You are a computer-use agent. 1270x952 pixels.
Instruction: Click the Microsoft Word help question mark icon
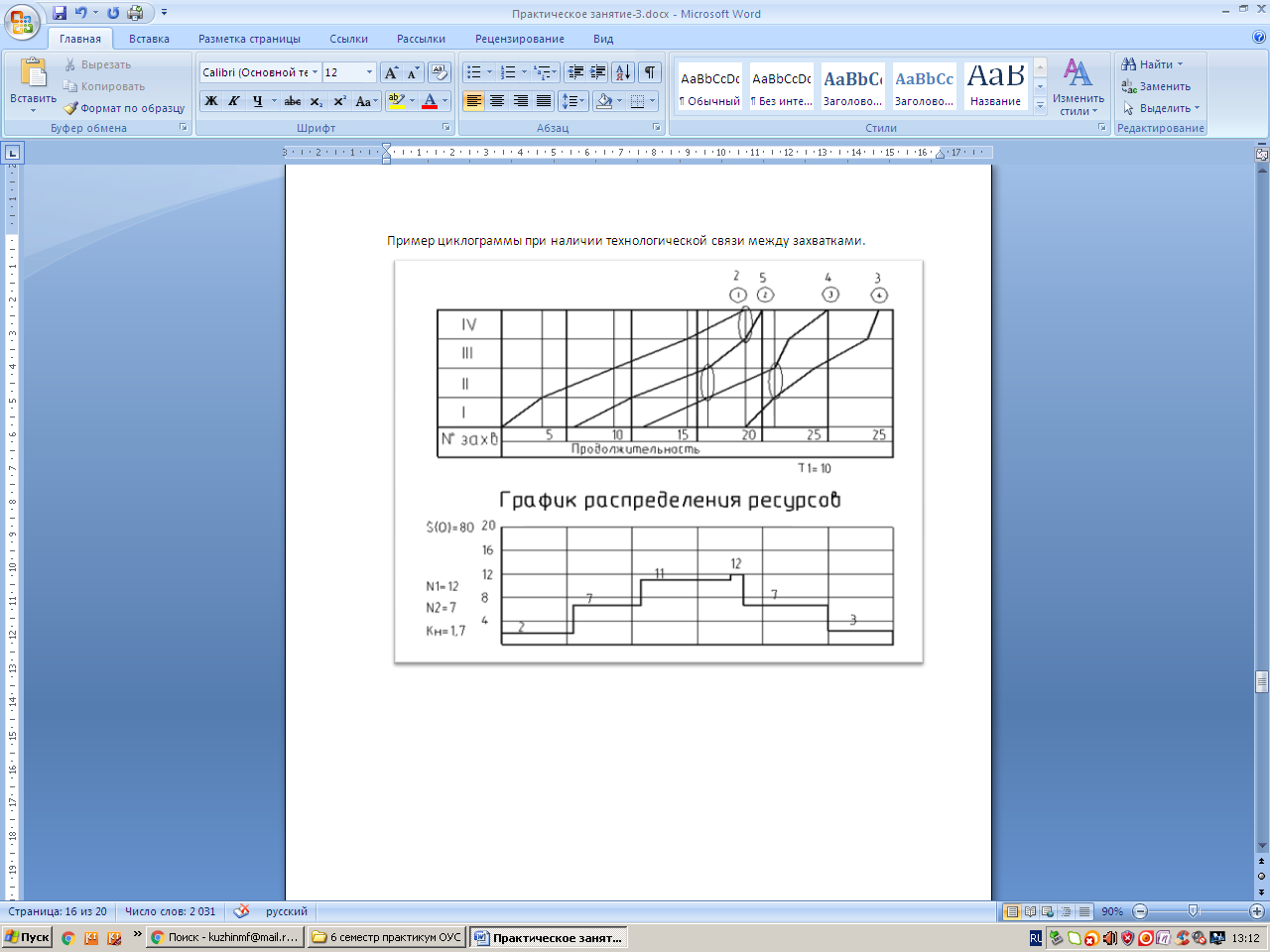[x=1259, y=38]
